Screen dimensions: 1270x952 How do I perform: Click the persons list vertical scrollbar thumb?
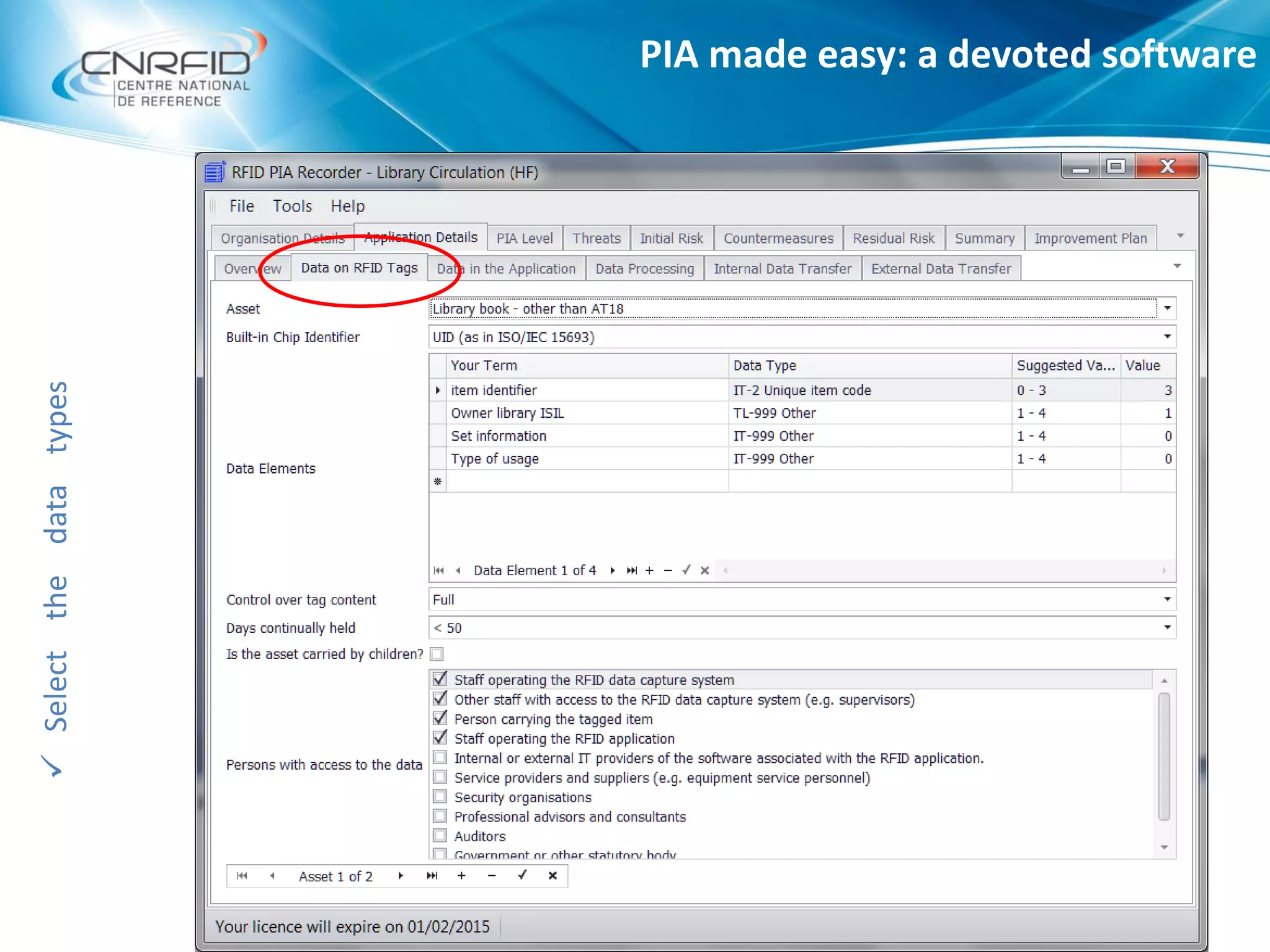pyautogui.click(x=1165, y=756)
